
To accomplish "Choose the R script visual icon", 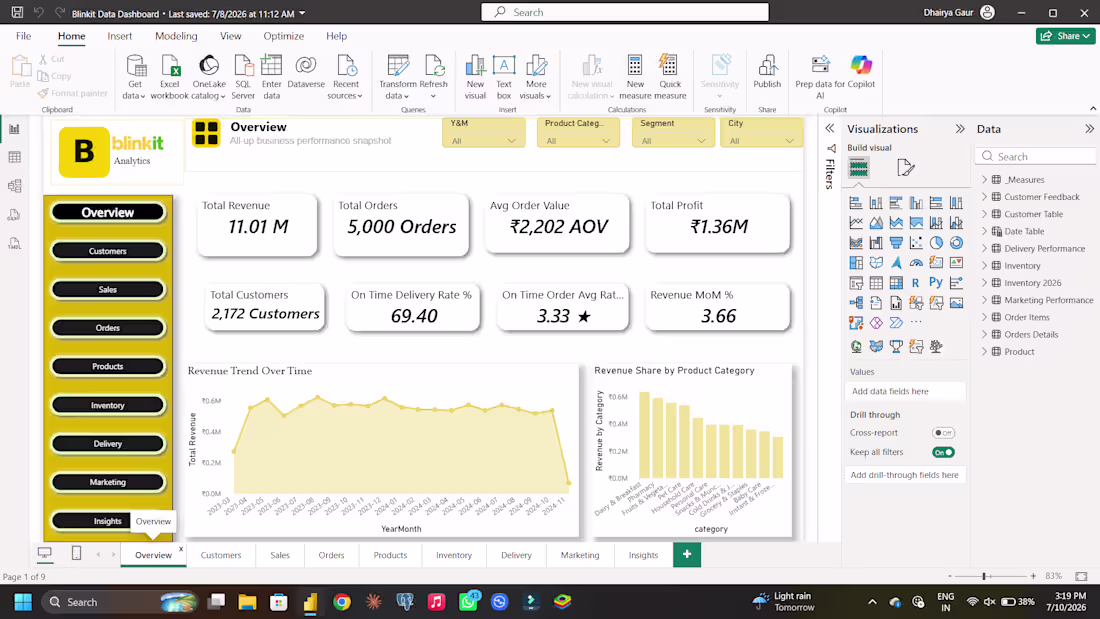I will (915, 283).
